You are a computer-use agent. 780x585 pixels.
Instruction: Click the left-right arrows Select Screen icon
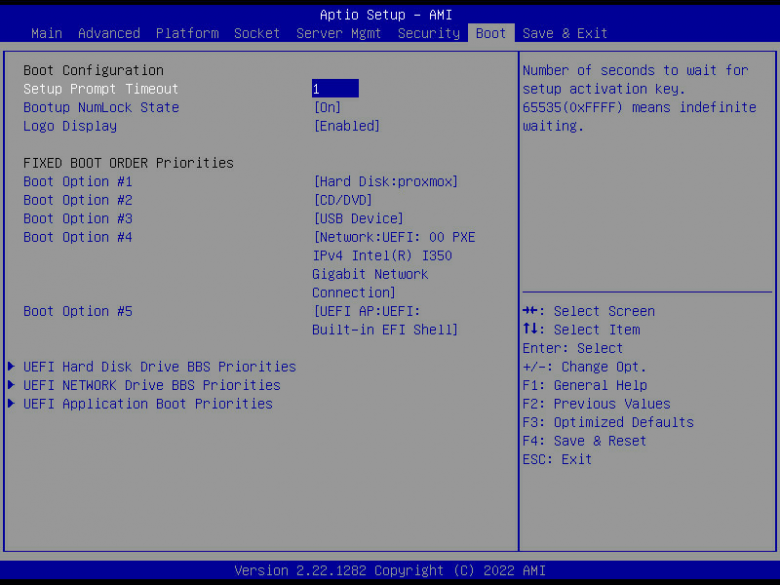pos(530,311)
